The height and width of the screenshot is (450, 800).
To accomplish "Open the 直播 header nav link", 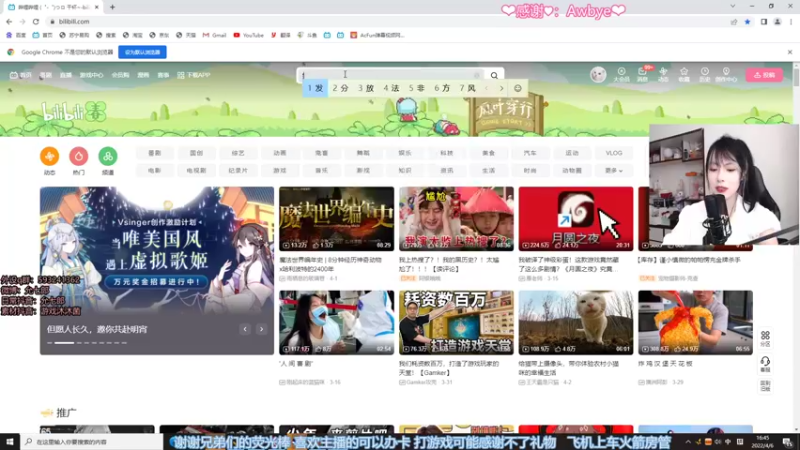I will click(x=66, y=75).
